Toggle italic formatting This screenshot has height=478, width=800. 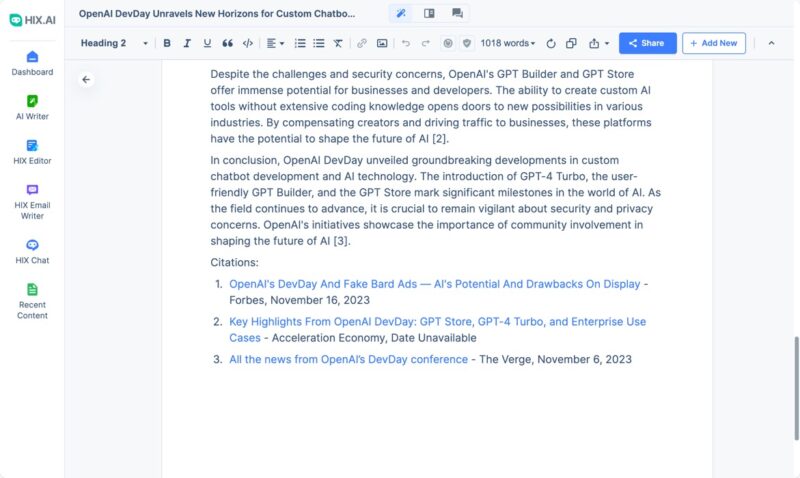tap(187, 43)
